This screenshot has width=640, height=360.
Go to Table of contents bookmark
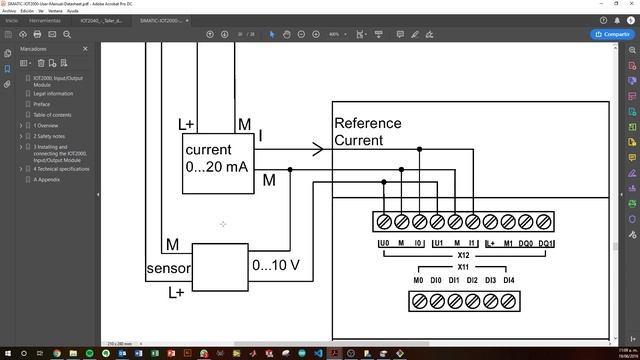point(52,115)
